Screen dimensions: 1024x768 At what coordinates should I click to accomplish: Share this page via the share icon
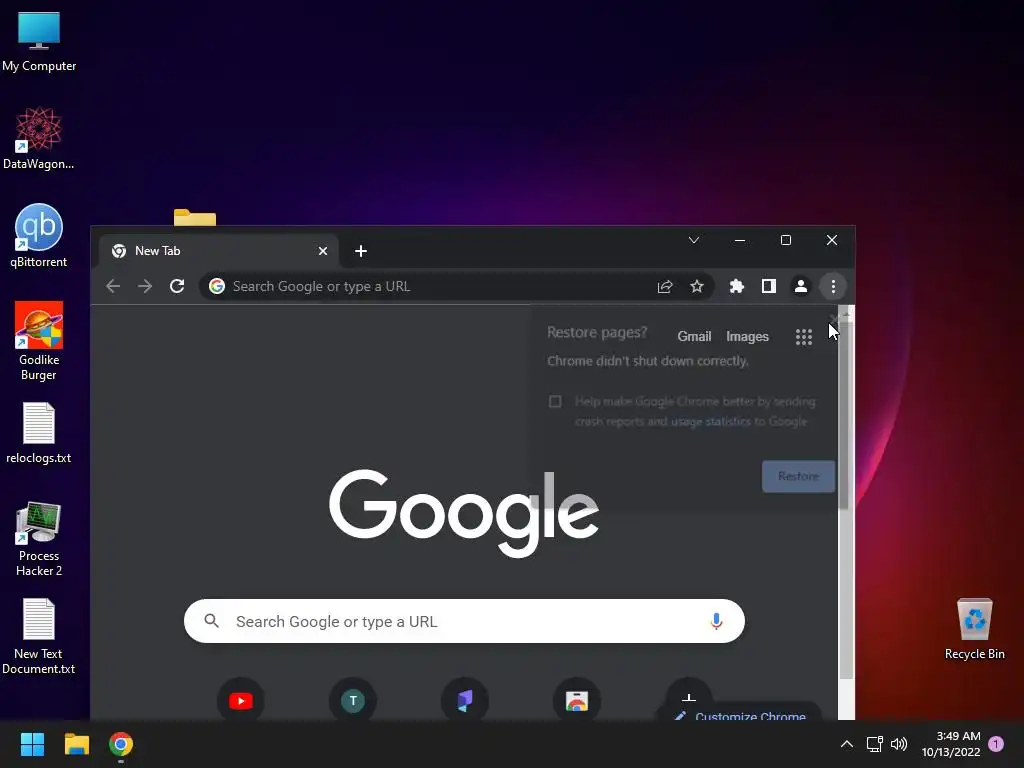pos(665,287)
